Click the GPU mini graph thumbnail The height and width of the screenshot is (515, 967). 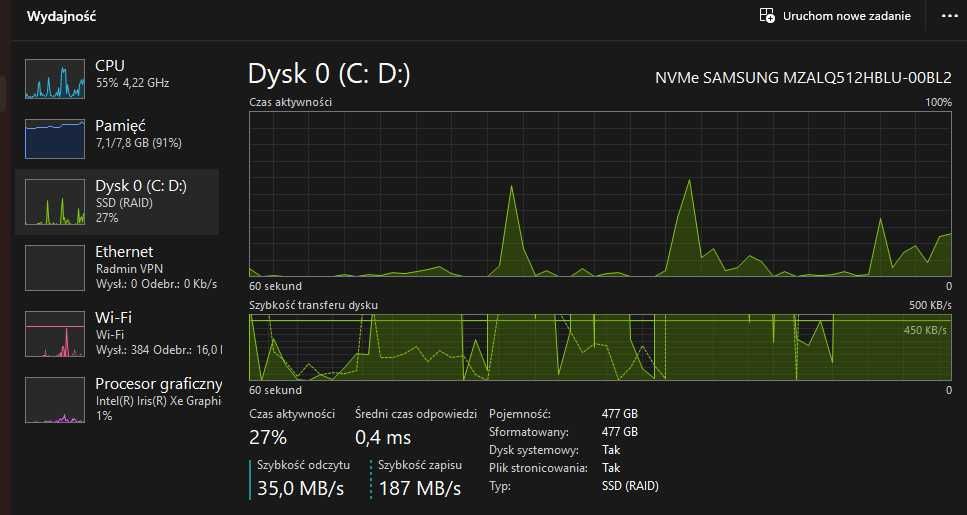55,400
